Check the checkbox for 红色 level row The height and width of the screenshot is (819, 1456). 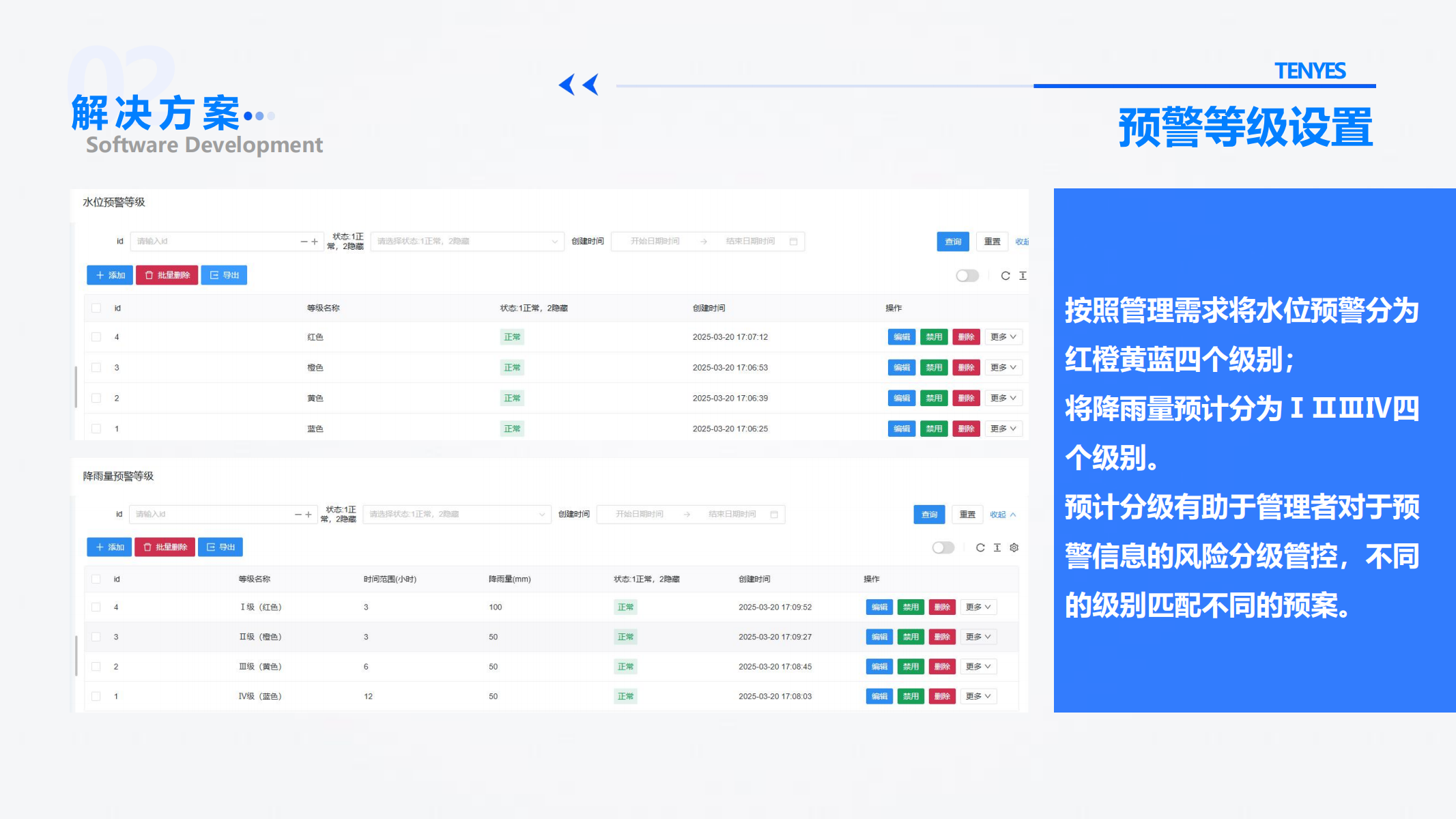[x=96, y=337]
